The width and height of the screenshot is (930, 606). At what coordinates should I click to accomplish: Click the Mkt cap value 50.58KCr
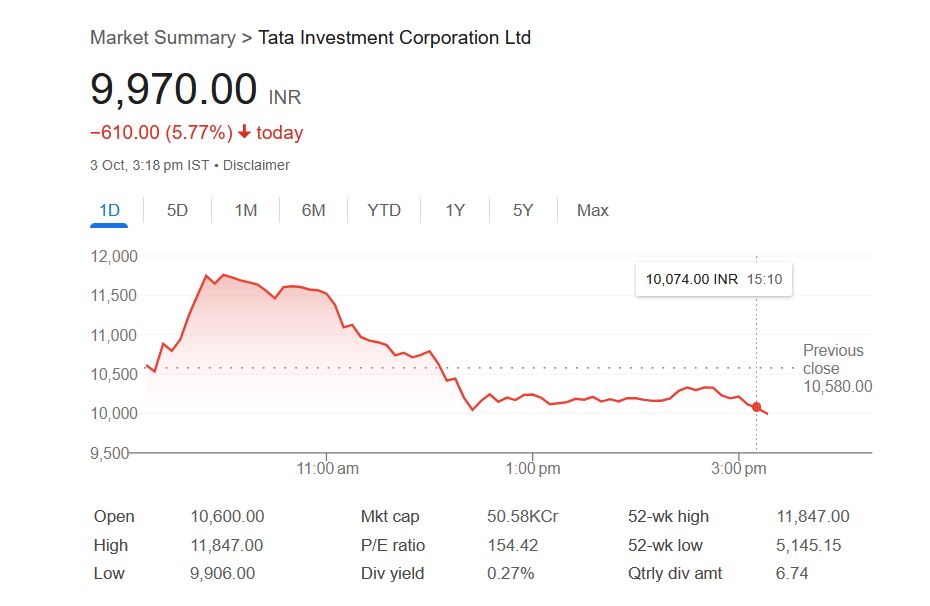(522, 517)
